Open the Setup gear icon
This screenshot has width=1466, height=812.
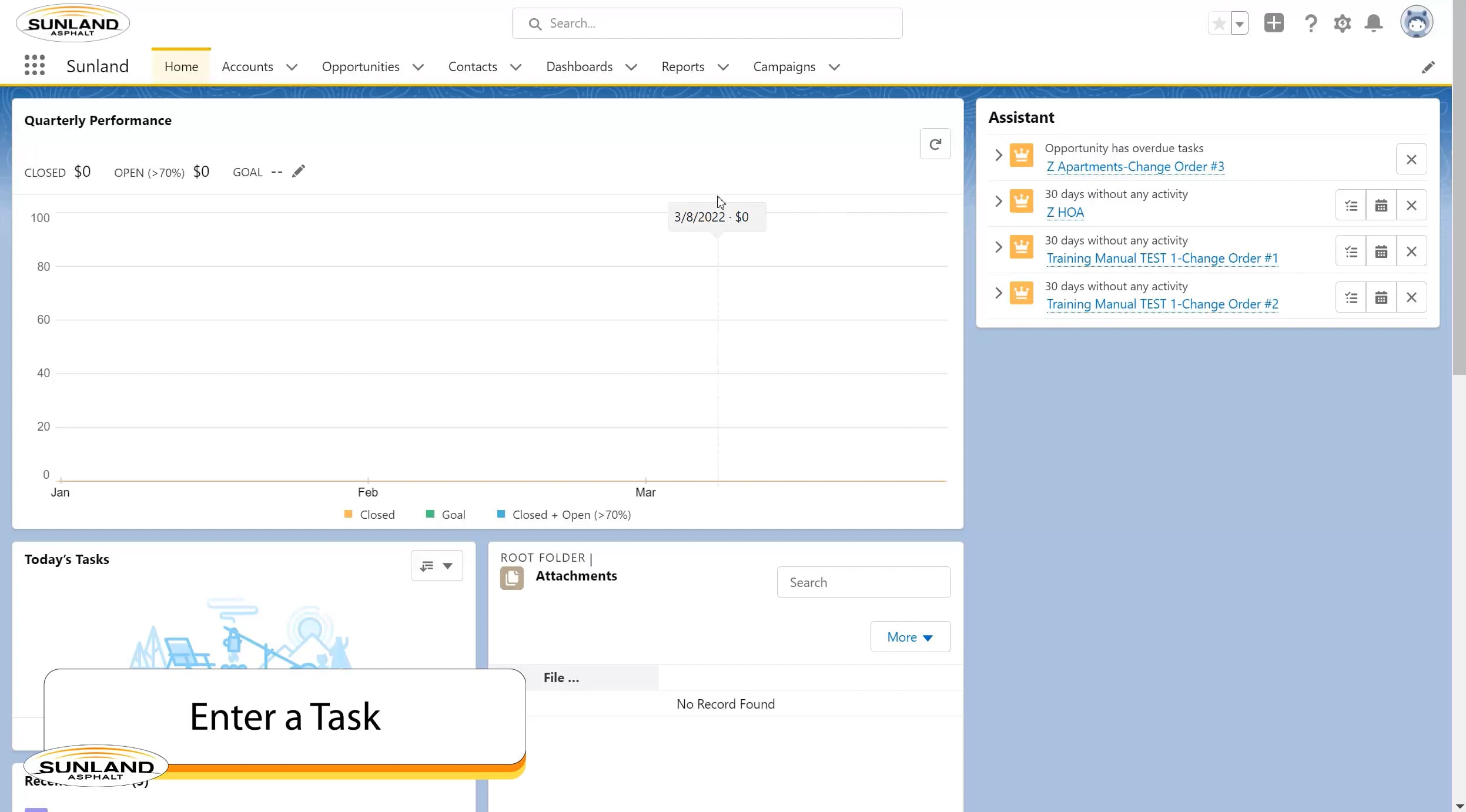click(x=1342, y=24)
